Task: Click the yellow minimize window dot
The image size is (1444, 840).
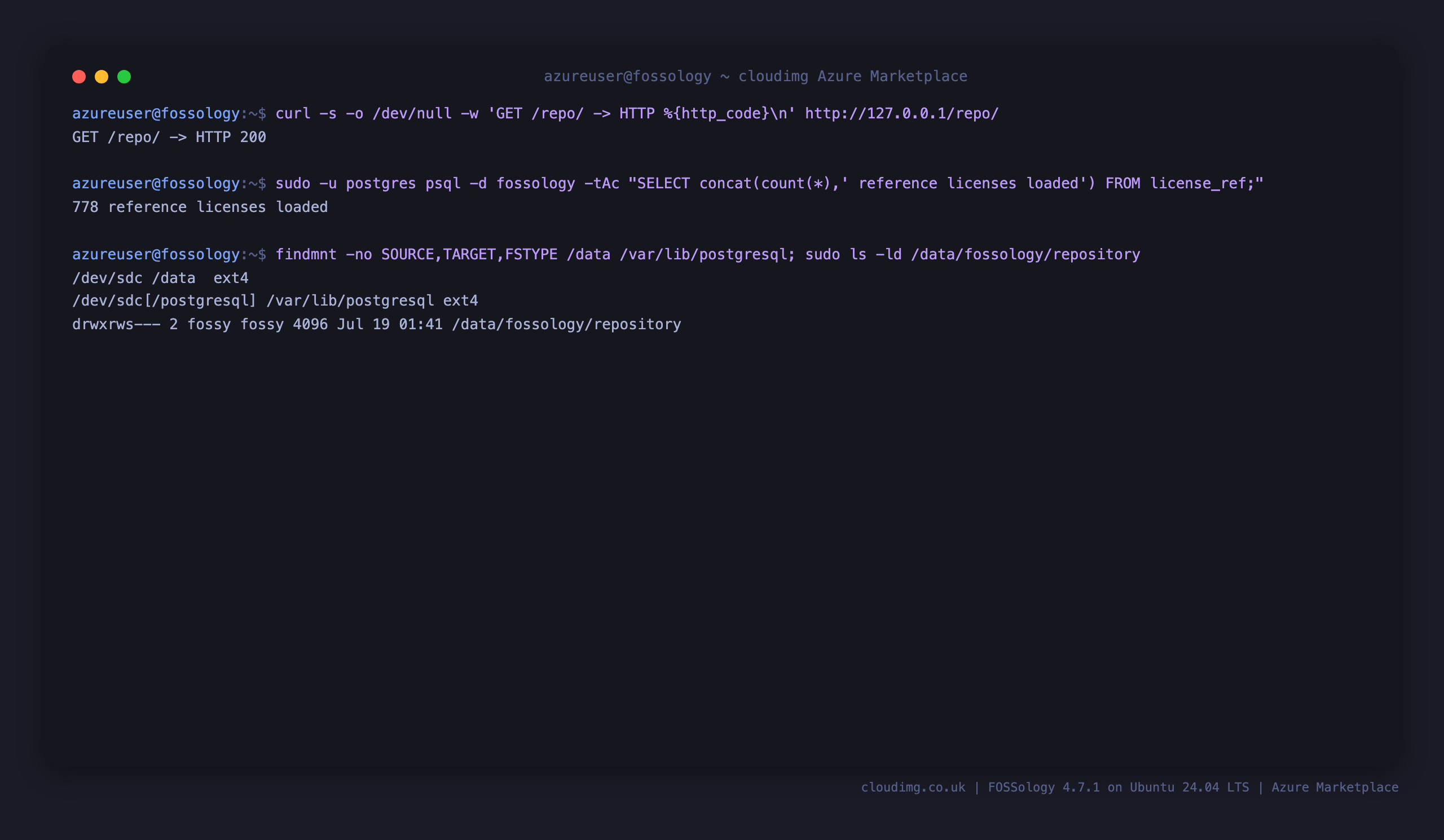Action: click(x=102, y=77)
